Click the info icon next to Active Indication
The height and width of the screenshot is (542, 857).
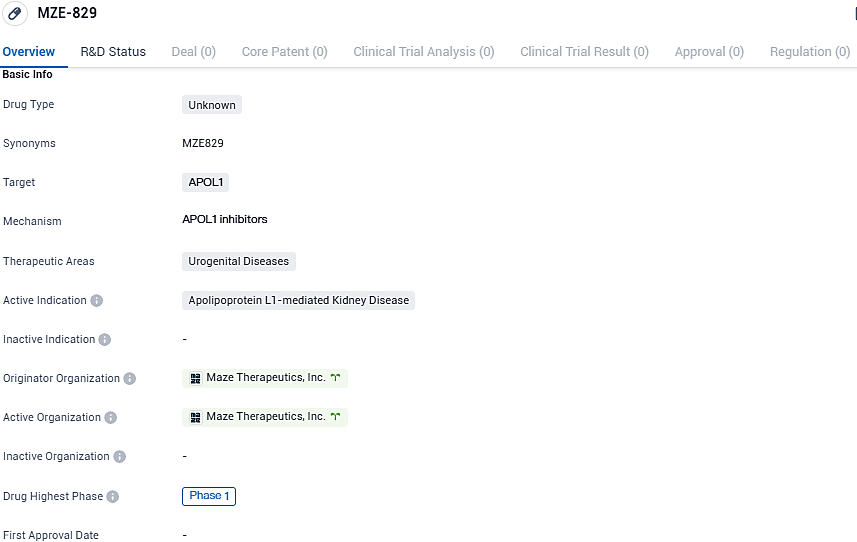coord(97,301)
